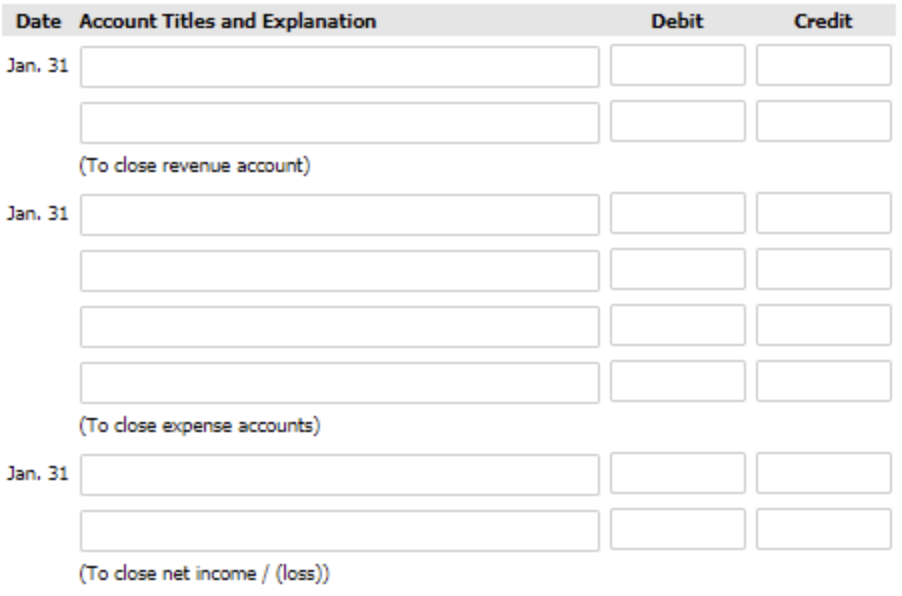
Task: Focus first debit field of net income entry
Action: (x=678, y=475)
